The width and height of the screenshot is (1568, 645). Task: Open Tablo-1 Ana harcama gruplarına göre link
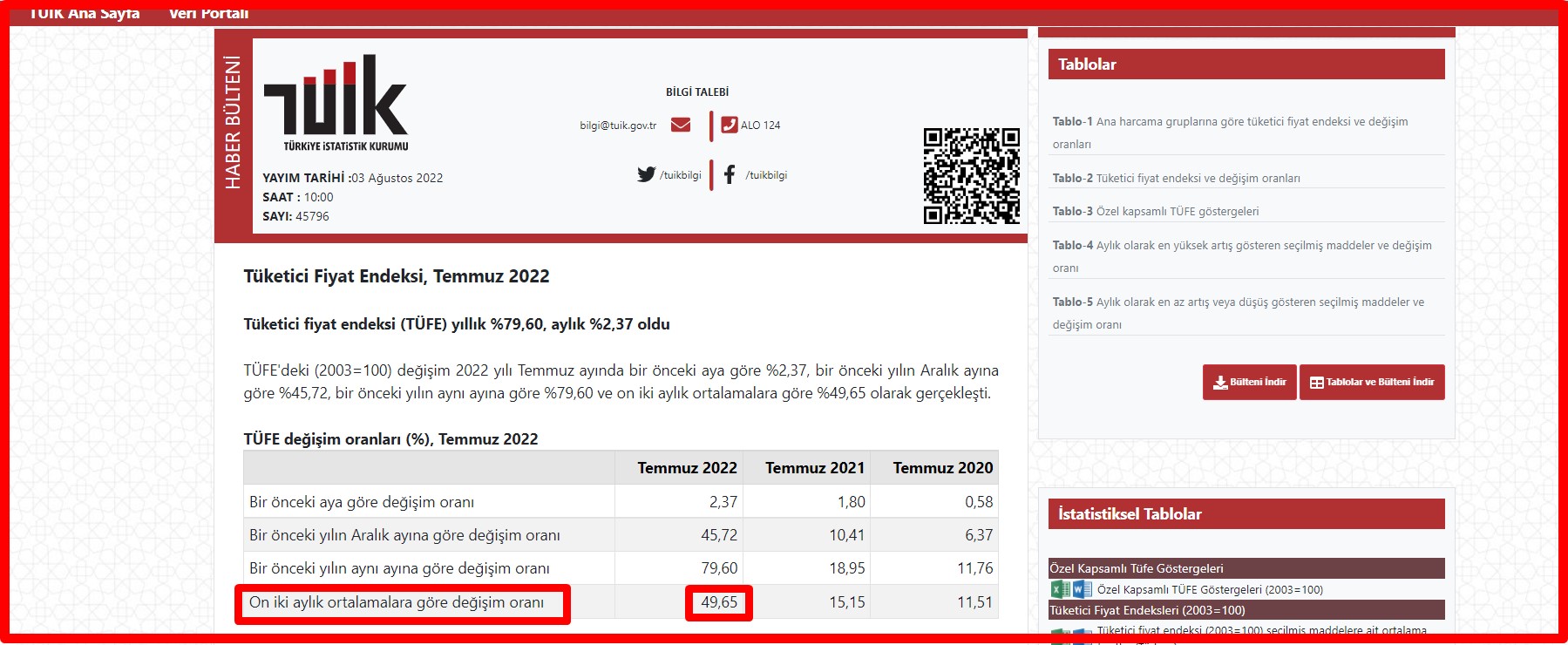pos(1229,122)
